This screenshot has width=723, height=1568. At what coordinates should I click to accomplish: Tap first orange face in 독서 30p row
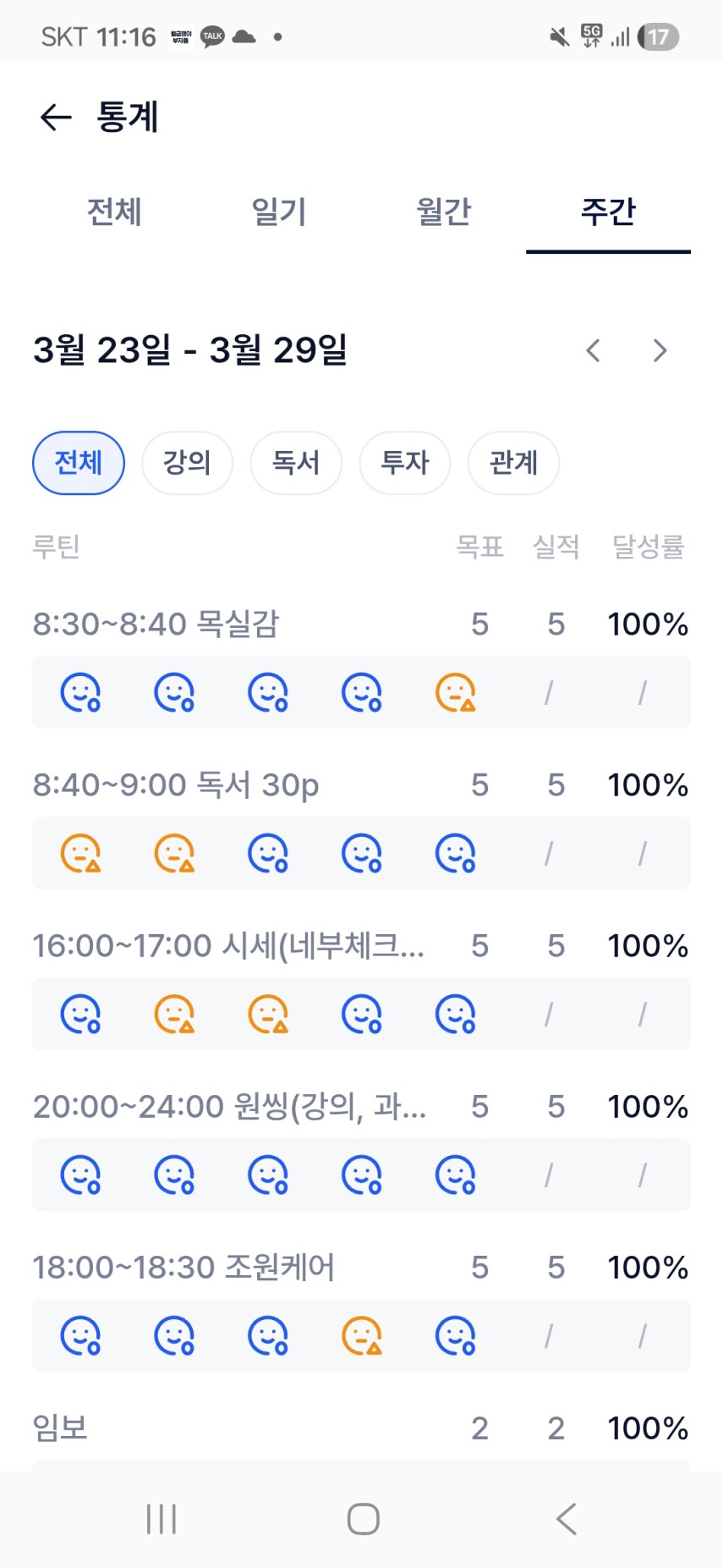(80, 853)
